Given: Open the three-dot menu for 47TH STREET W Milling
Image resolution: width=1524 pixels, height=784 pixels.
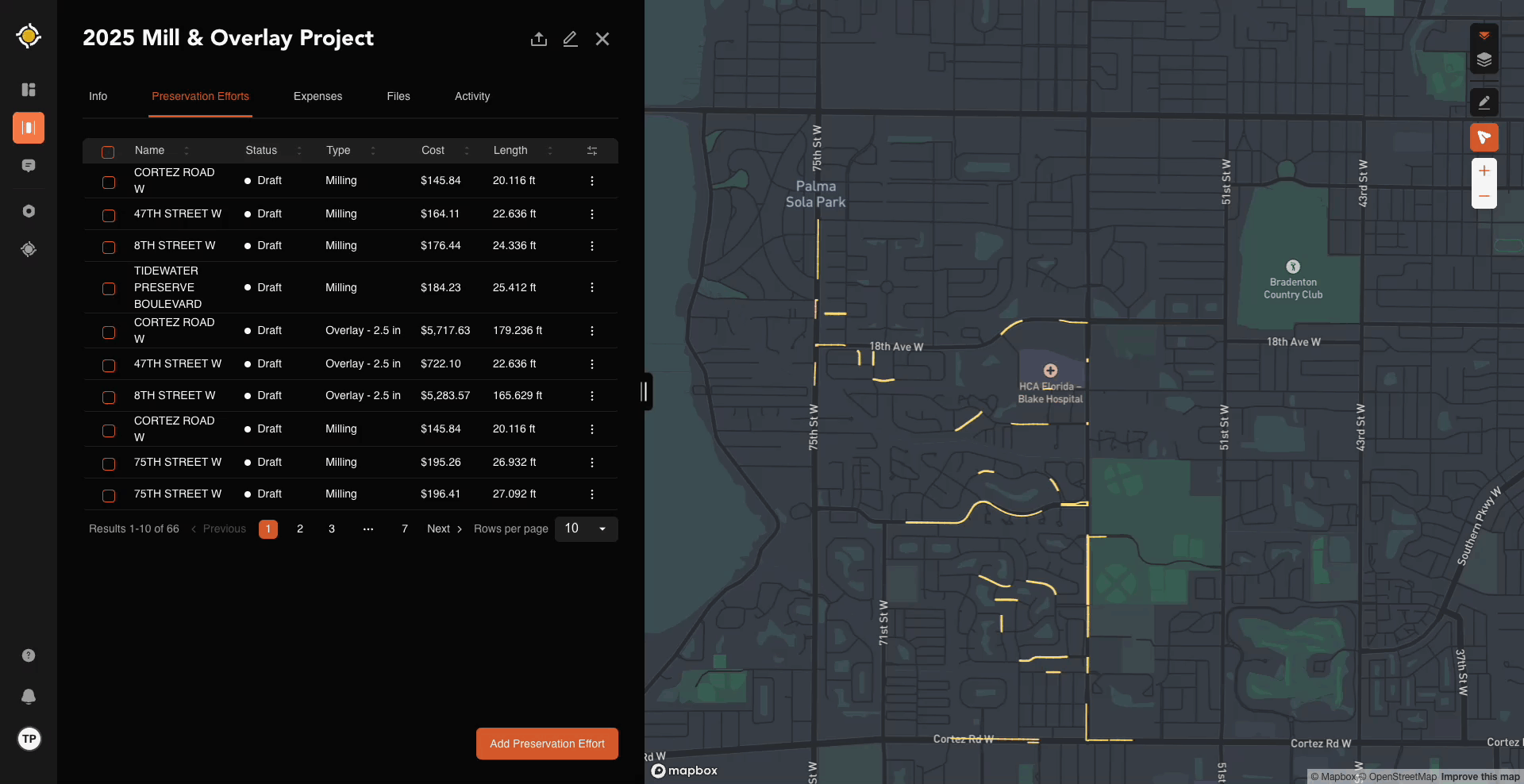Looking at the screenshot, I should pyautogui.click(x=591, y=214).
